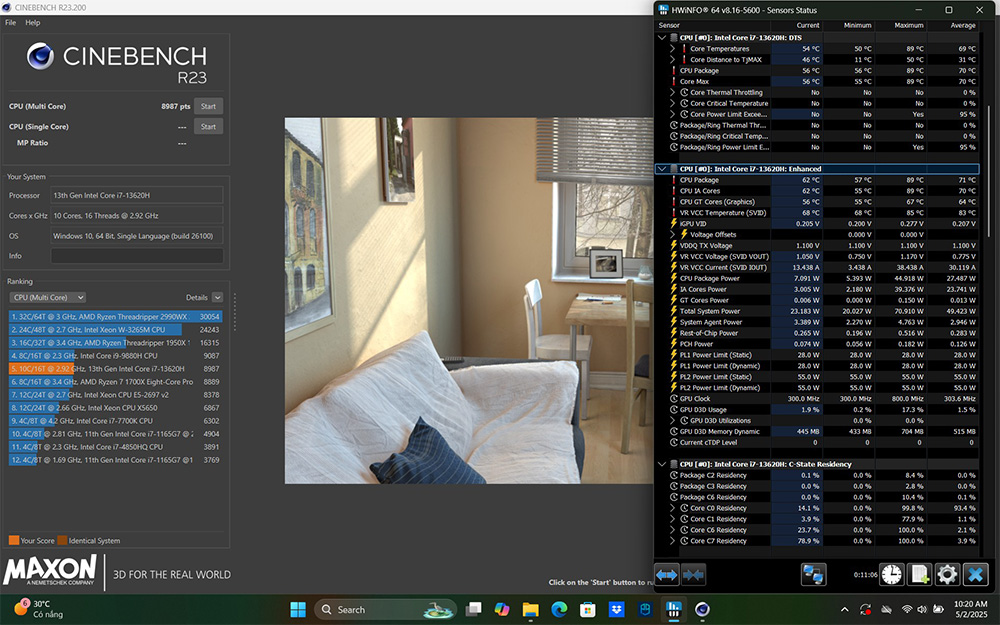Viewport: 1000px width, 625px height.
Task: Open the Help menu in Cinebench
Action: point(33,22)
